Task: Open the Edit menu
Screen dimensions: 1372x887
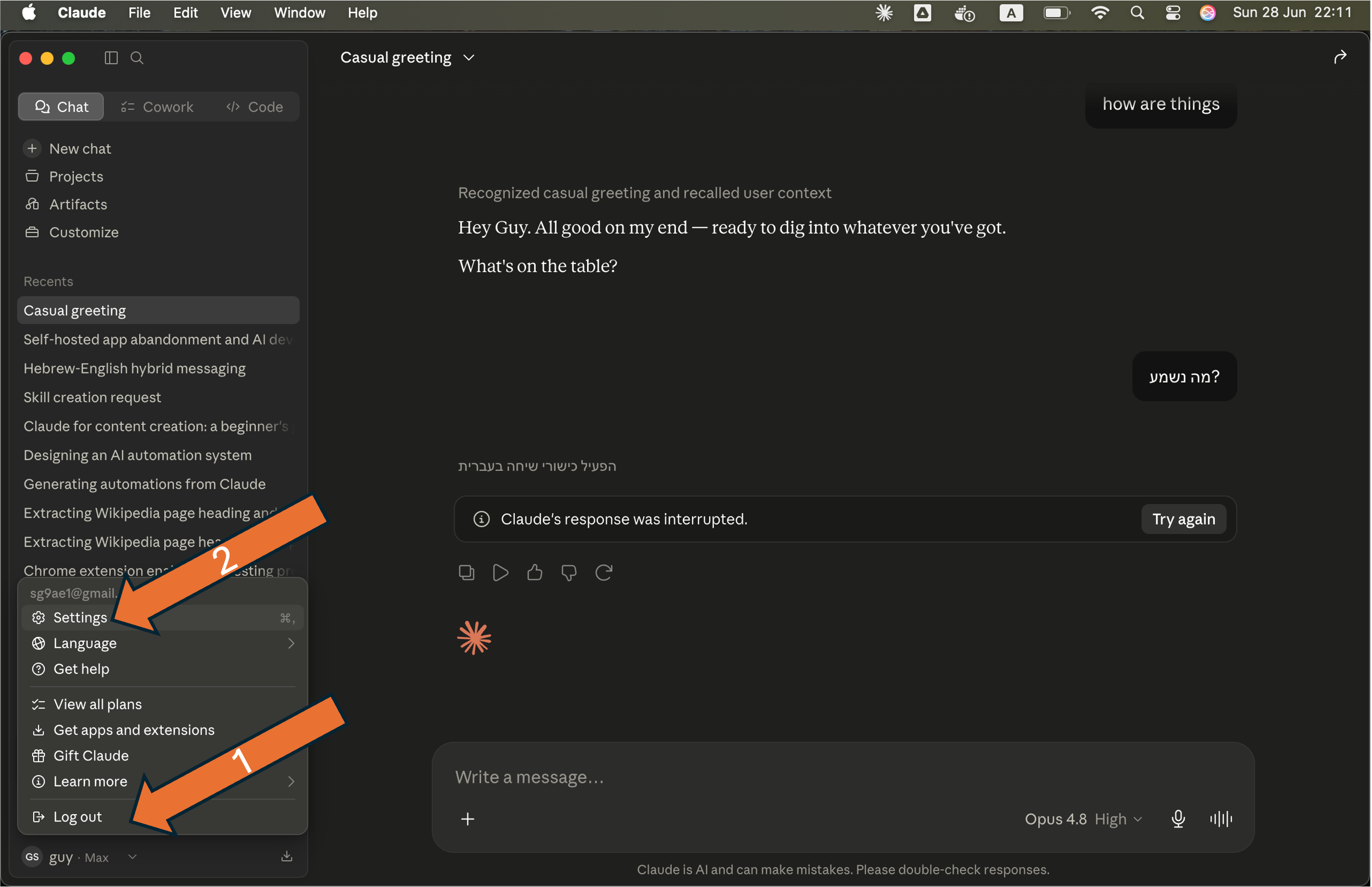Action: pos(185,13)
